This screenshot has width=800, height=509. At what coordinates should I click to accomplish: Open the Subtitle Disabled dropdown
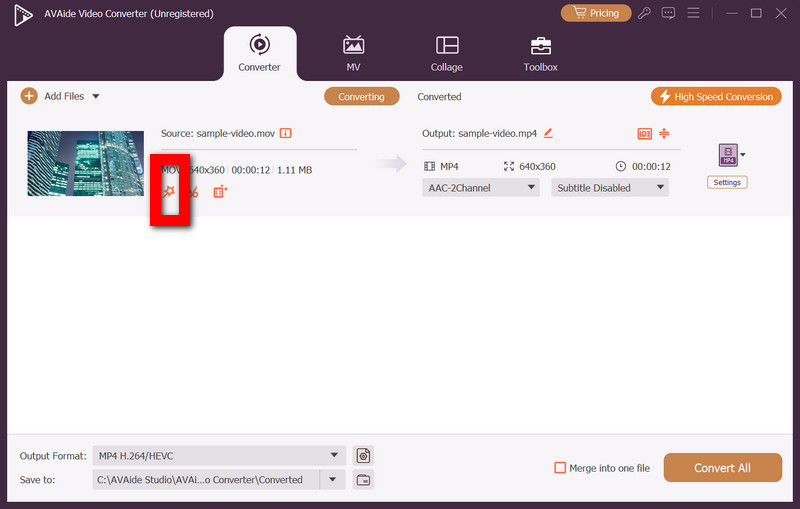(610, 188)
